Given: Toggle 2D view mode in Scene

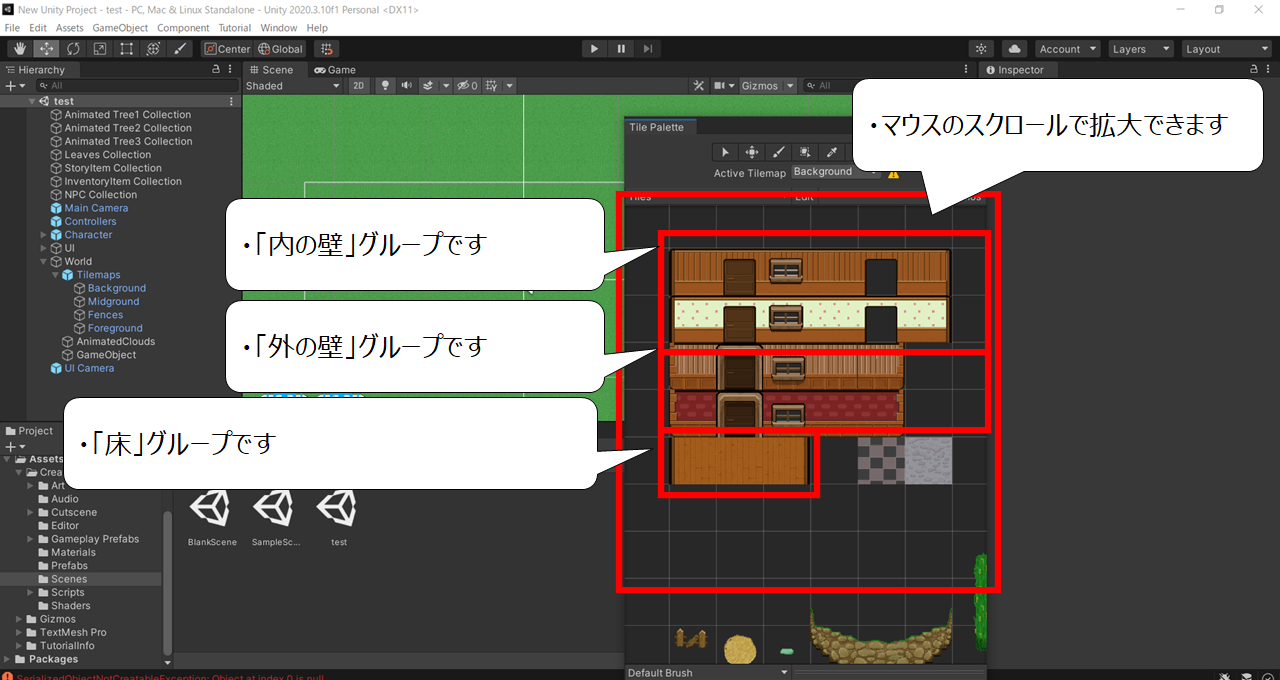Looking at the screenshot, I should pyautogui.click(x=359, y=86).
